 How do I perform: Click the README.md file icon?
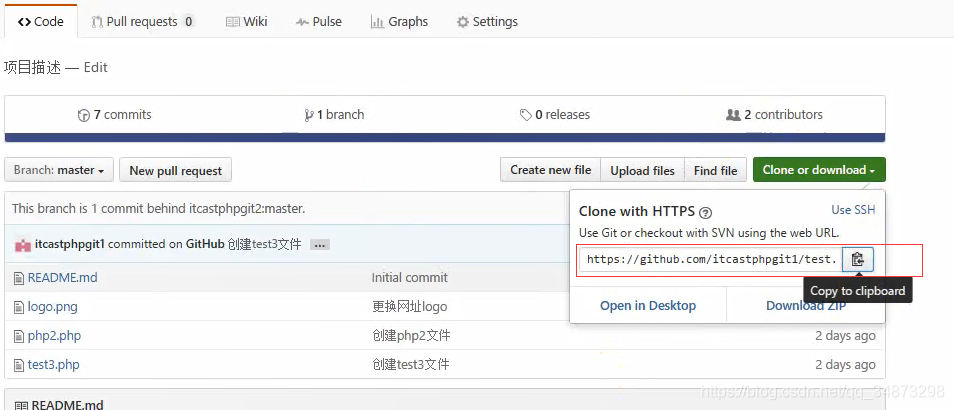coord(19,278)
